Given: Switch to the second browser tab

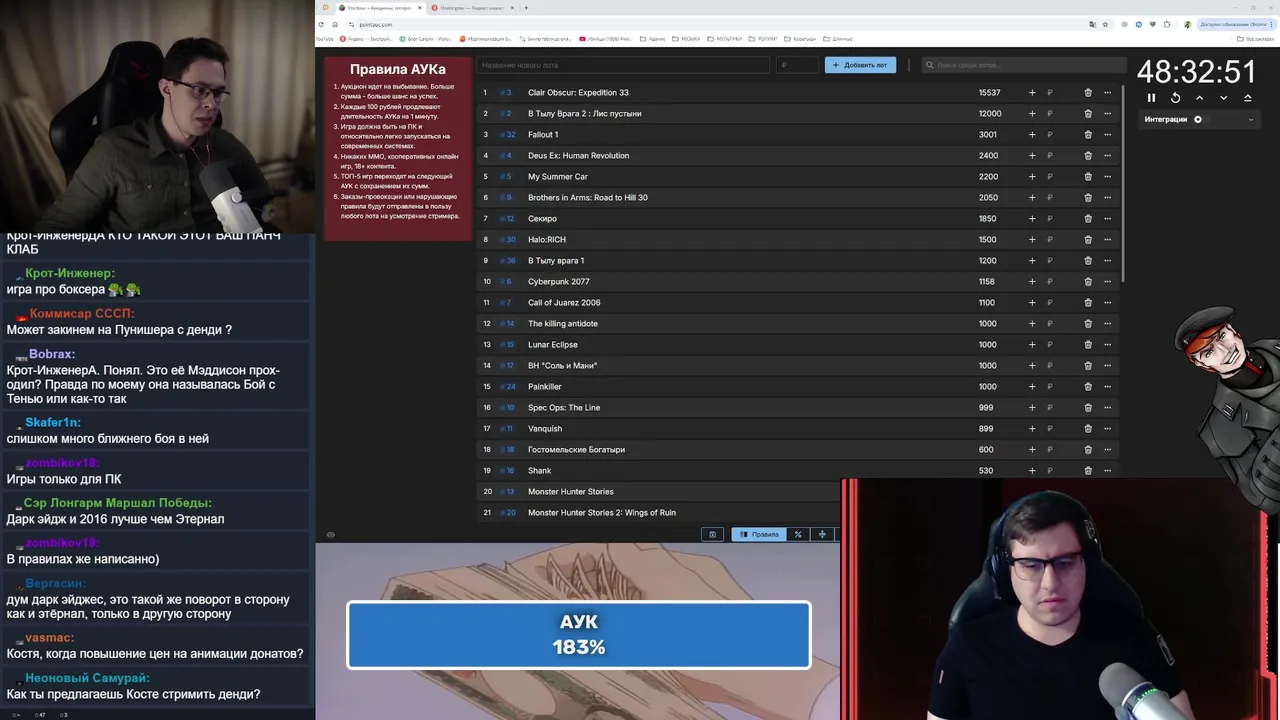Looking at the screenshot, I should point(470,8).
